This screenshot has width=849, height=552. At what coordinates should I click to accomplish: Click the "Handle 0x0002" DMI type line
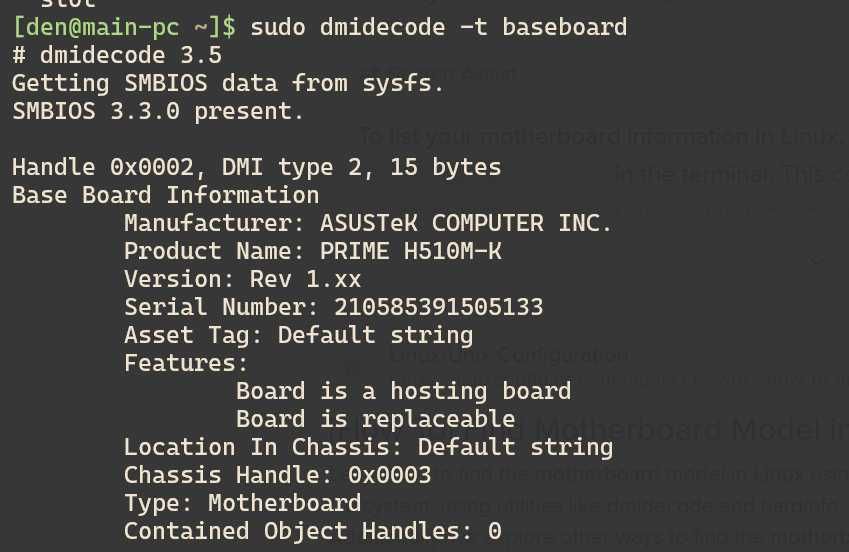(256, 167)
